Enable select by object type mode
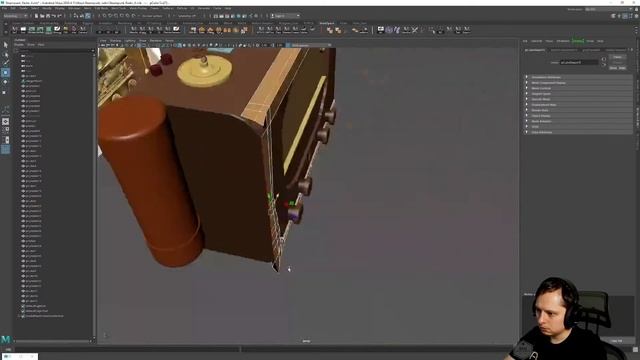This screenshot has height=360, width=640. (x=82, y=16)
